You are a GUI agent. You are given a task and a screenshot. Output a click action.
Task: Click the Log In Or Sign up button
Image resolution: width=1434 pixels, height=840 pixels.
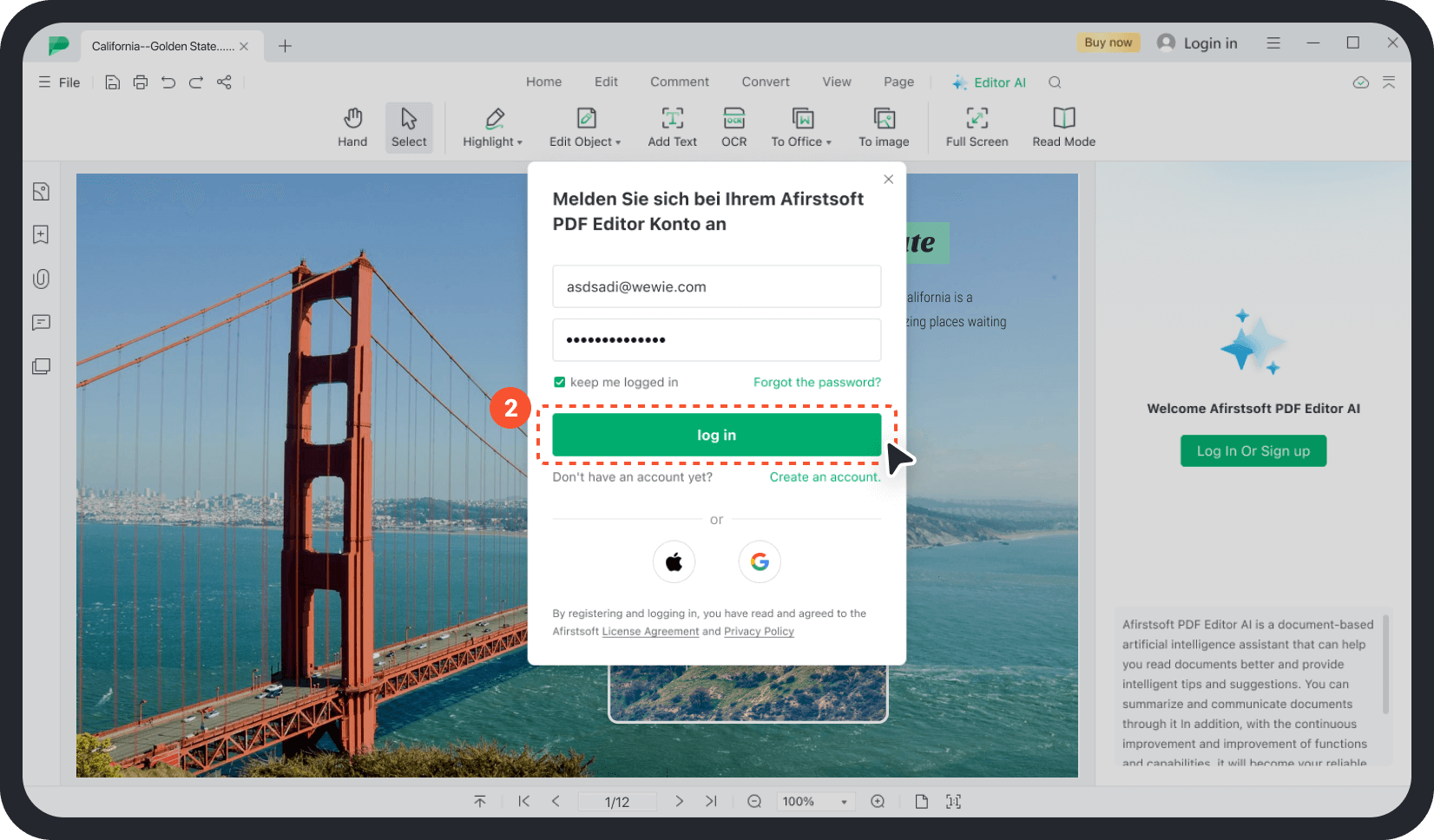click(1253, 451)
